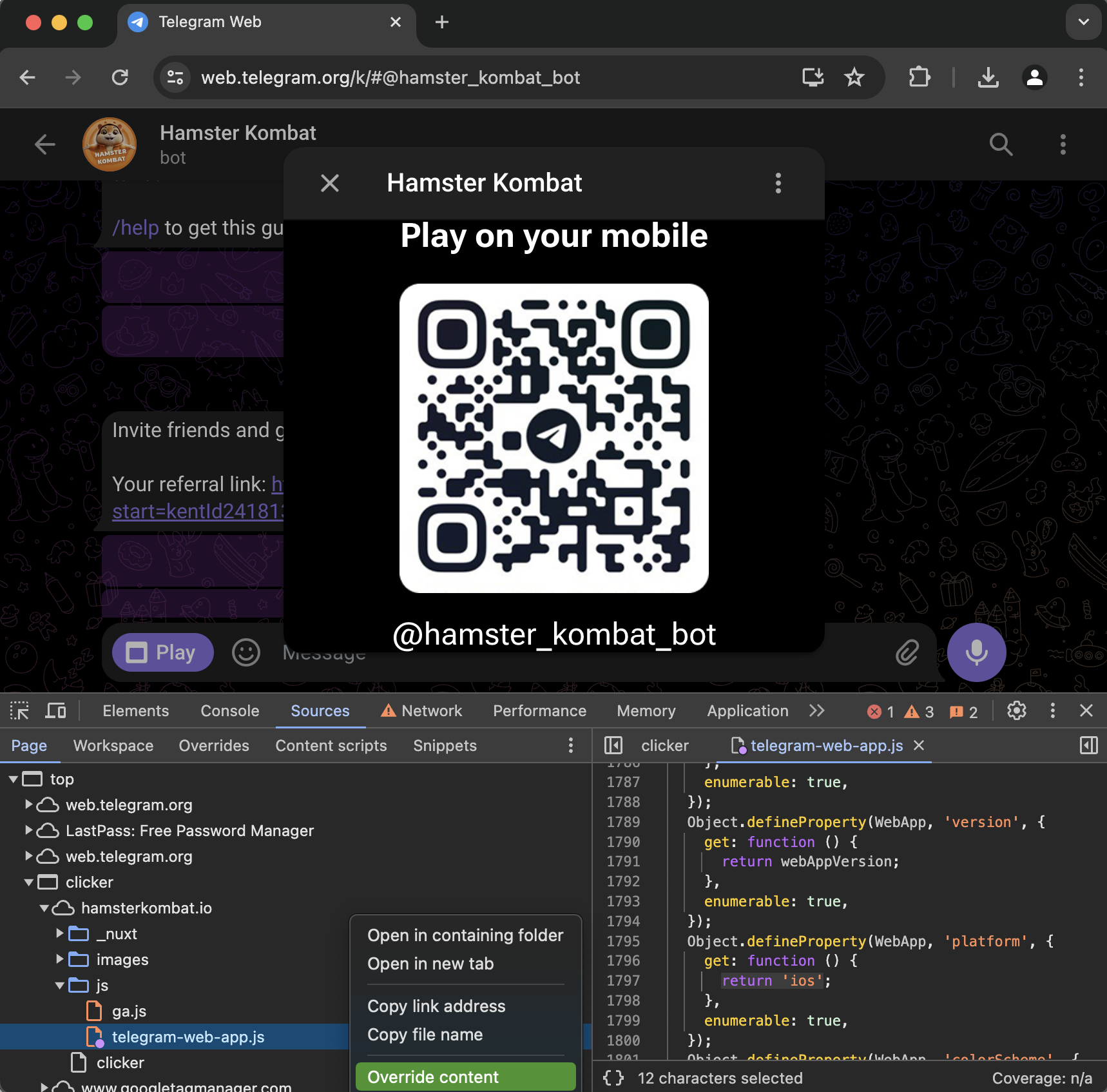Switch to the Workspace sources tab

click(113, 746)
